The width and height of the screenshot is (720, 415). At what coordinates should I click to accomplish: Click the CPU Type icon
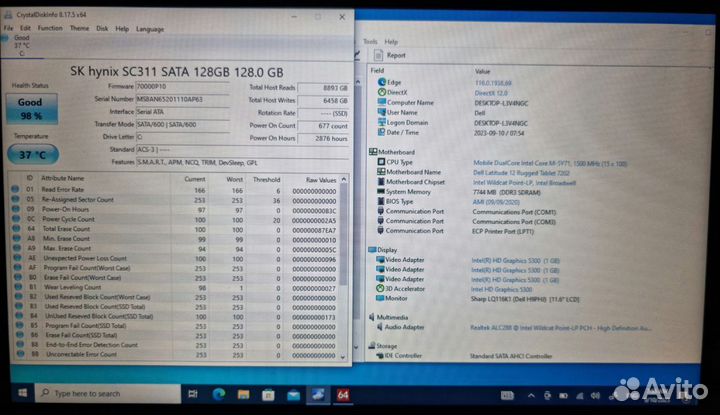point(381,162)
